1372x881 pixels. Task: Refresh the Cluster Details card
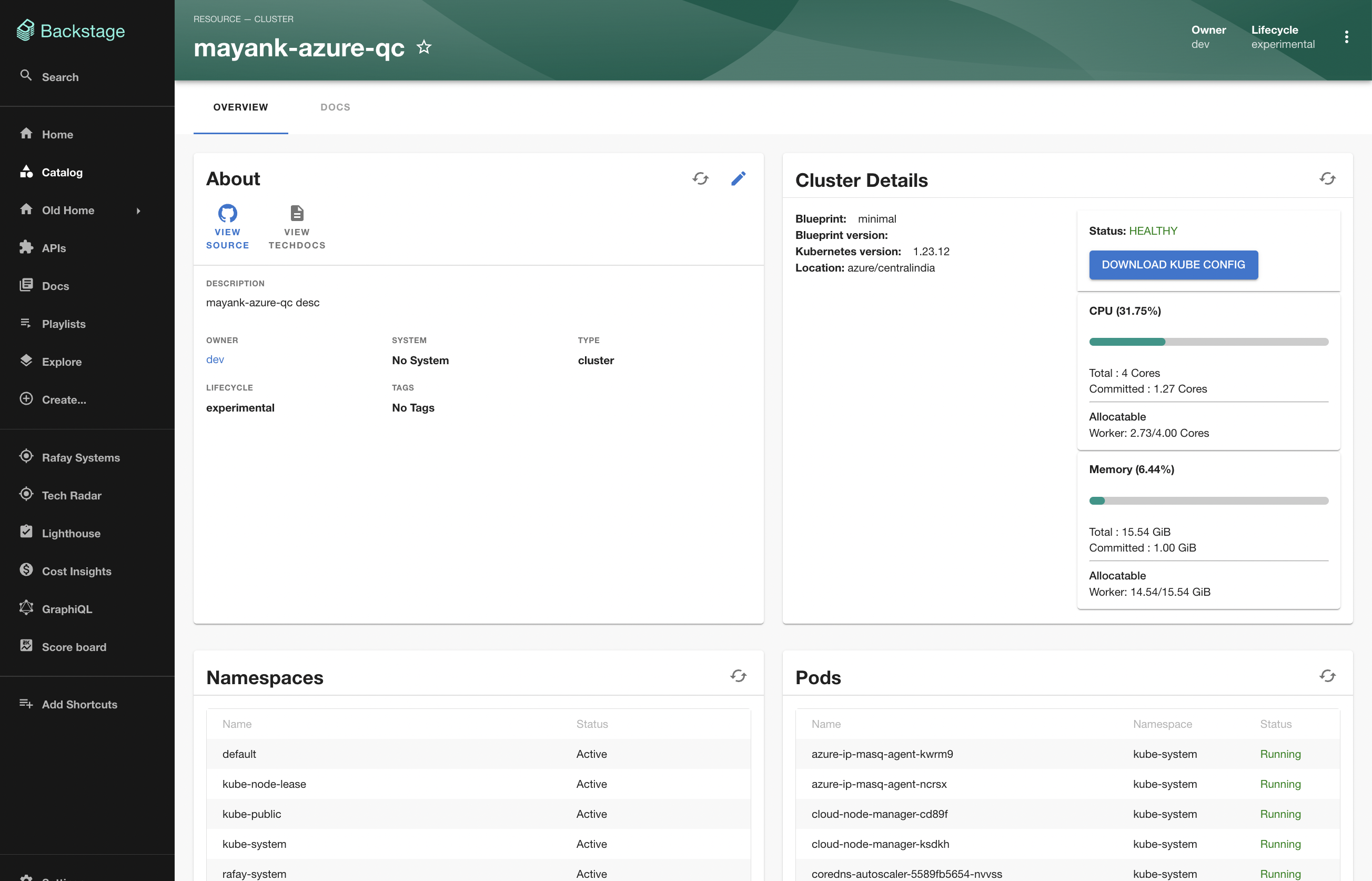1327,178
